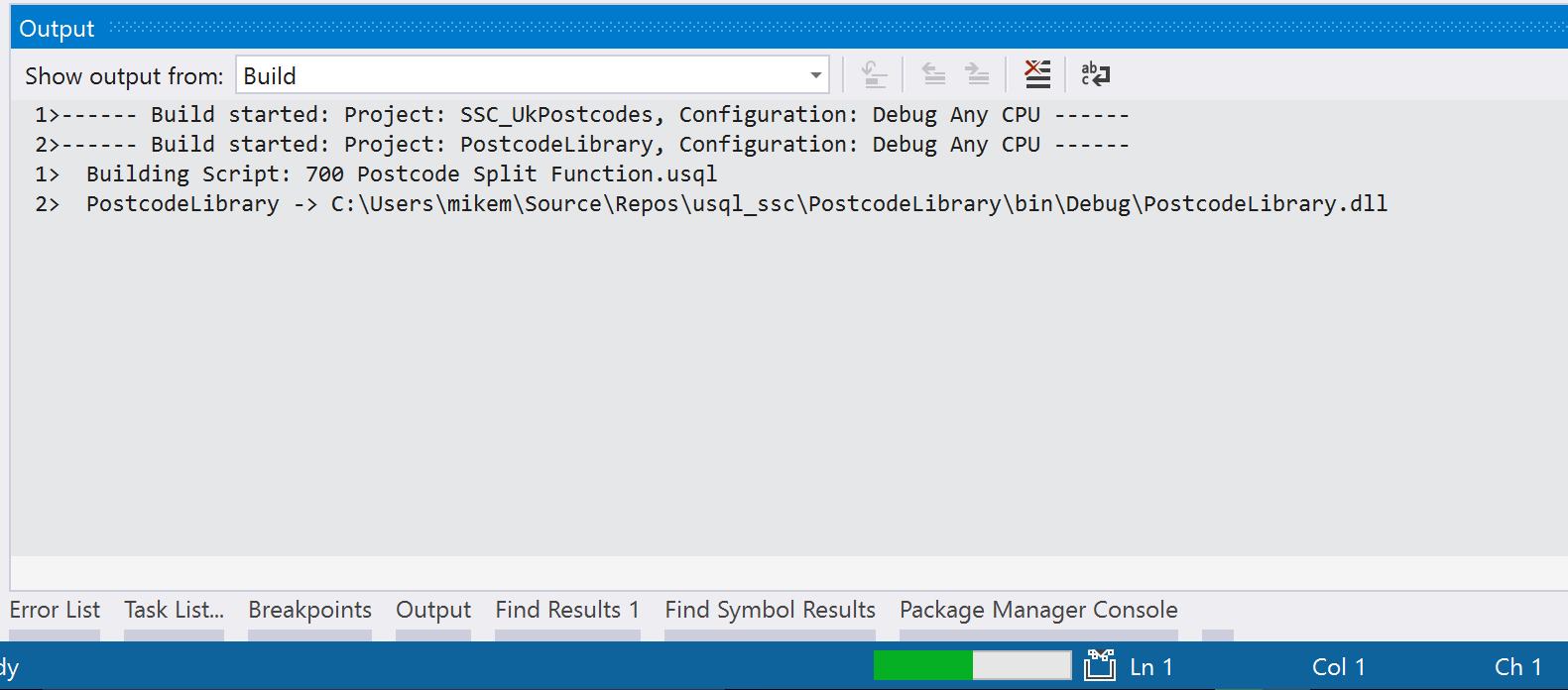Click the Building Script 700 Postcode line
The height and width of the screenshot is (690, 1568).
click(x=401, y=174)
